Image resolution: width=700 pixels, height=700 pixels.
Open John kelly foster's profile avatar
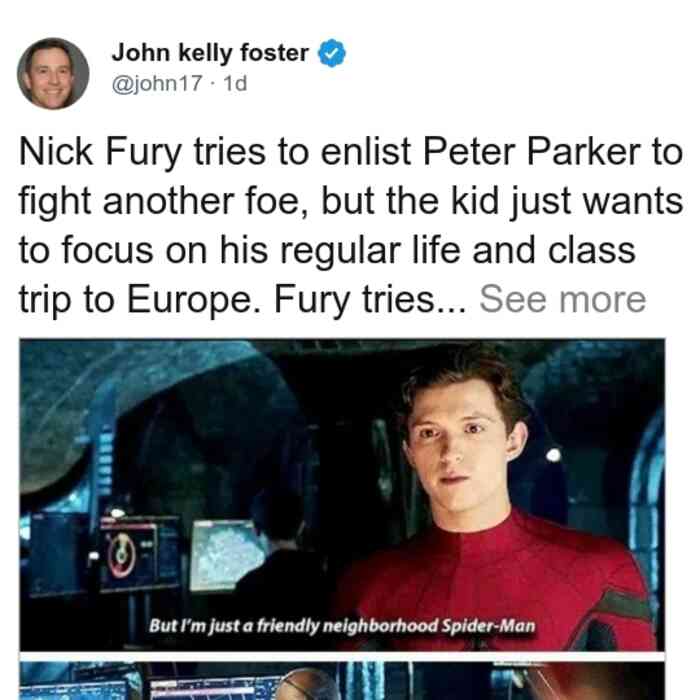pyautogui.click(x=53, y=74)
